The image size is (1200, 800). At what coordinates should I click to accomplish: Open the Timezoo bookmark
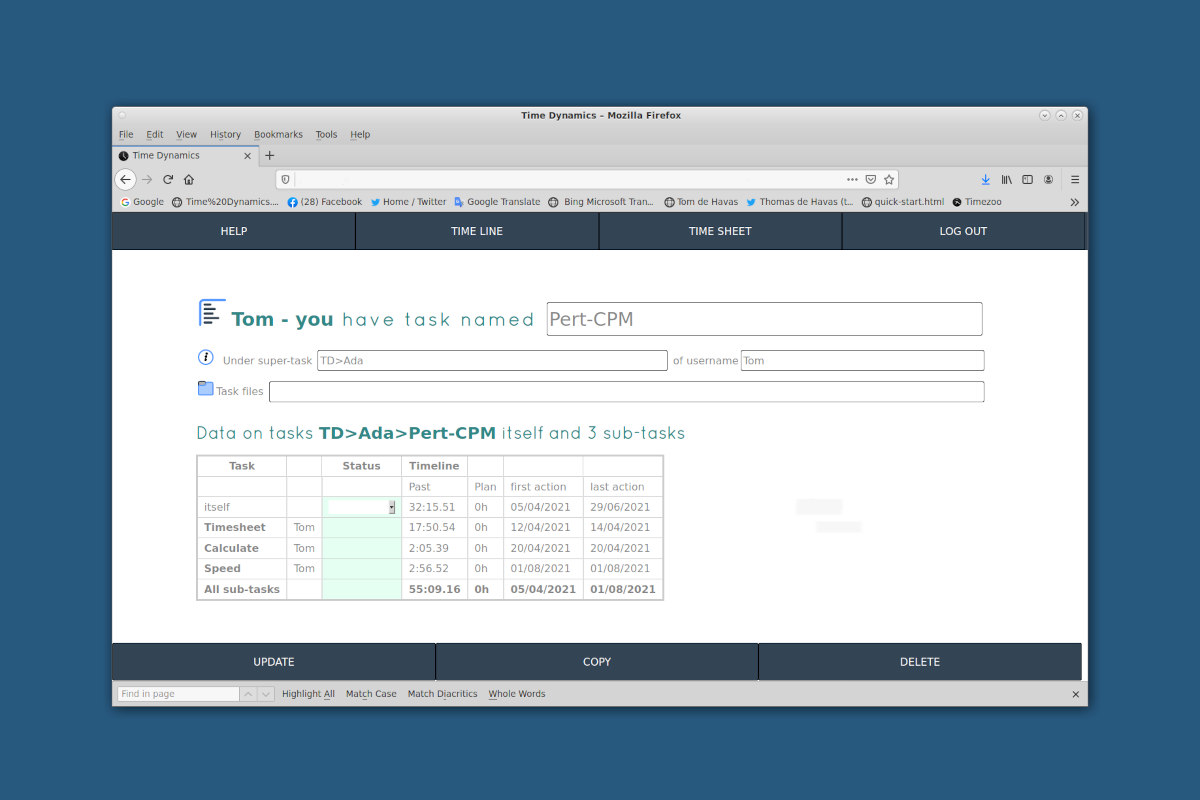click(x=977, y=202)
